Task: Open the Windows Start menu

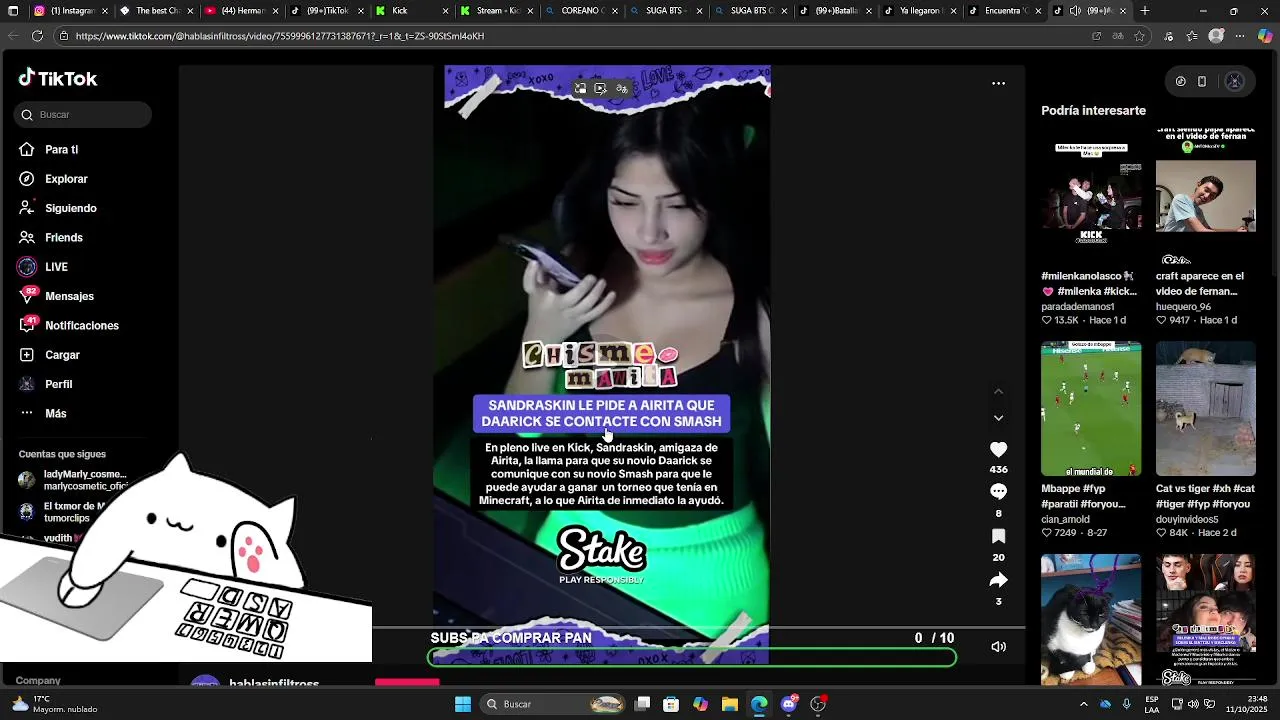Action: 463,704
